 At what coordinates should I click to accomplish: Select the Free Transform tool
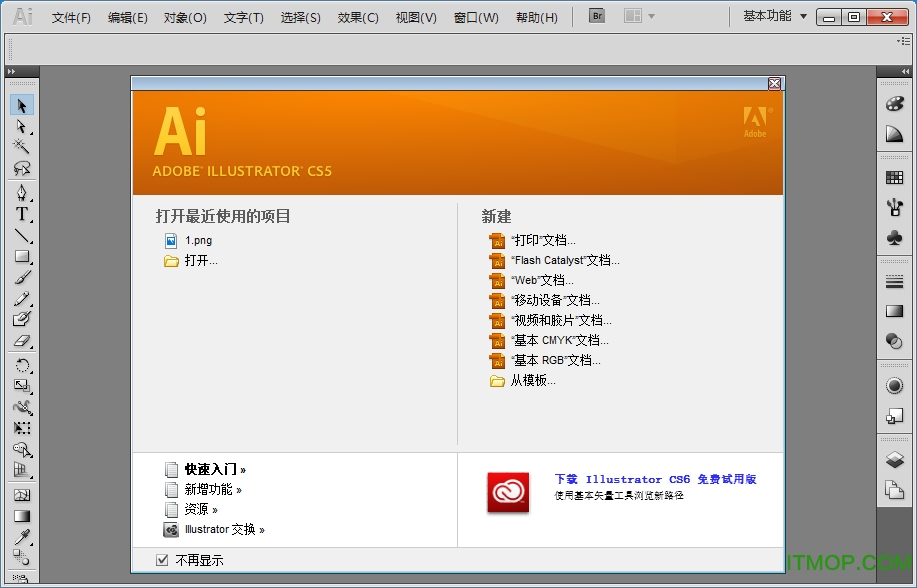pyautogui.click(x=22, y=428)
